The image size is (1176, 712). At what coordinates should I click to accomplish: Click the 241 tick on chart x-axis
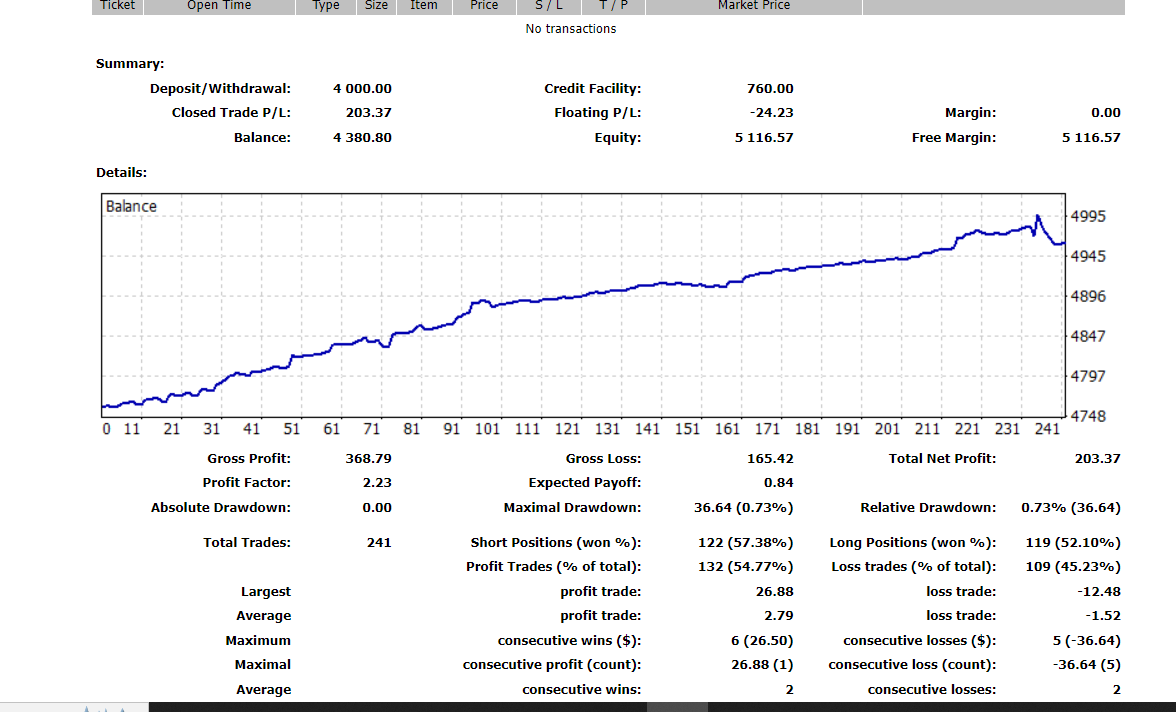click(x=1047, y=429)
